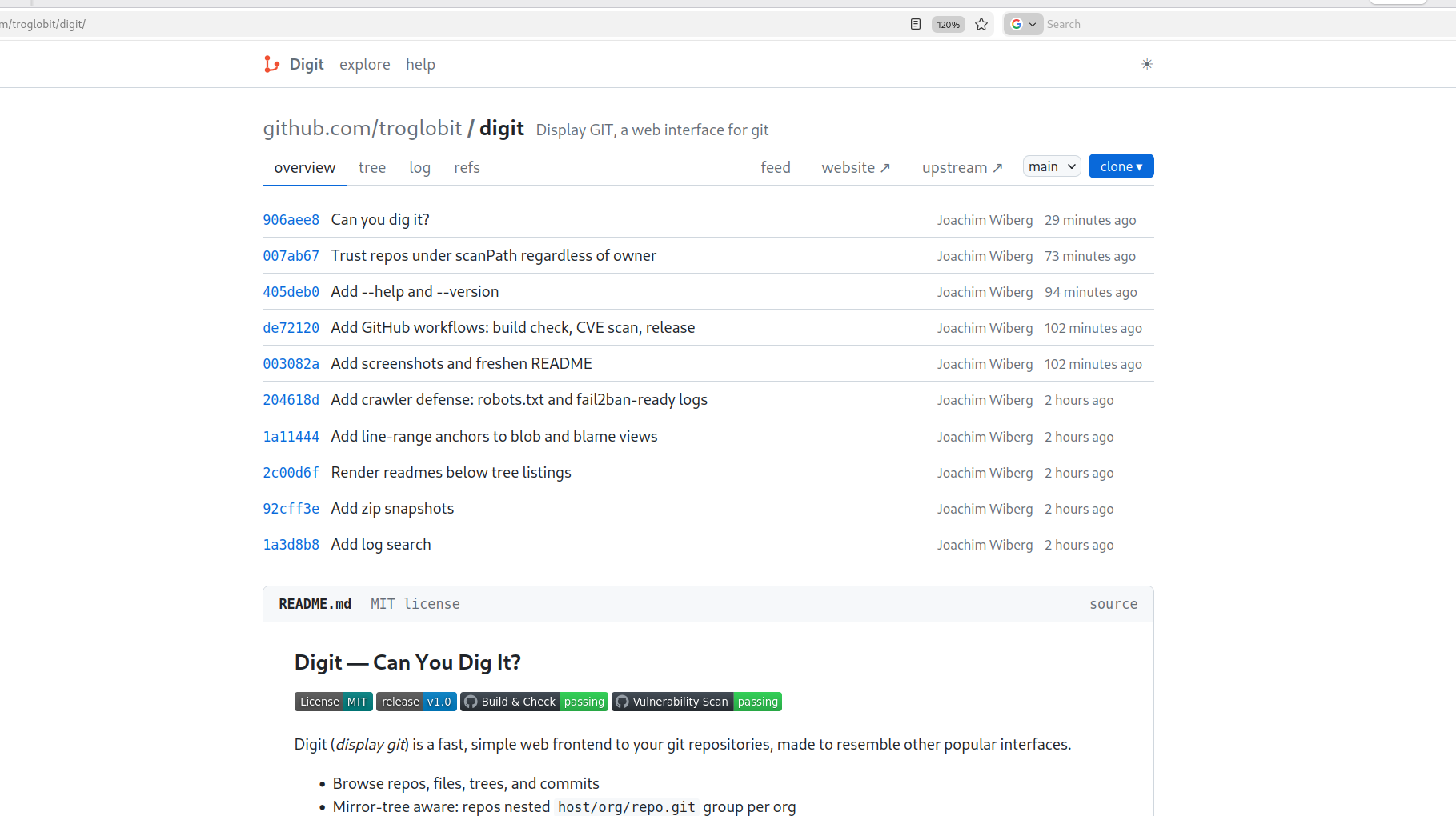
Task: Open commit 204618d
Action: pos(291,400)
